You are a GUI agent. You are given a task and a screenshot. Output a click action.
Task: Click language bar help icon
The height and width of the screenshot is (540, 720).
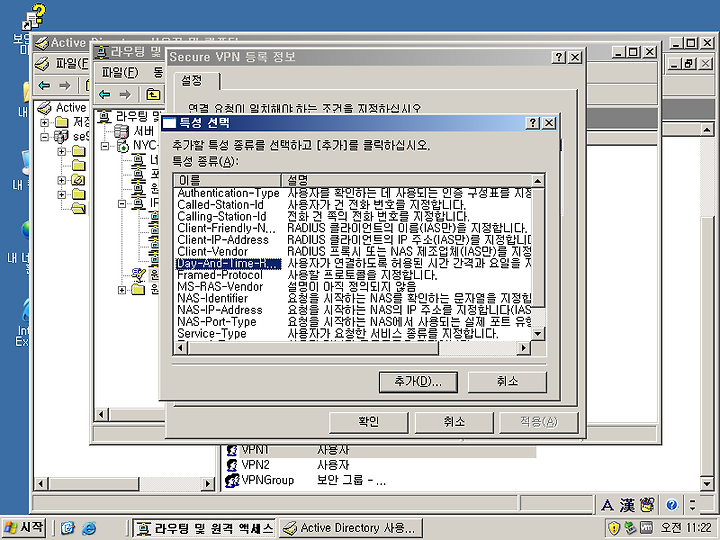(672, 505)
